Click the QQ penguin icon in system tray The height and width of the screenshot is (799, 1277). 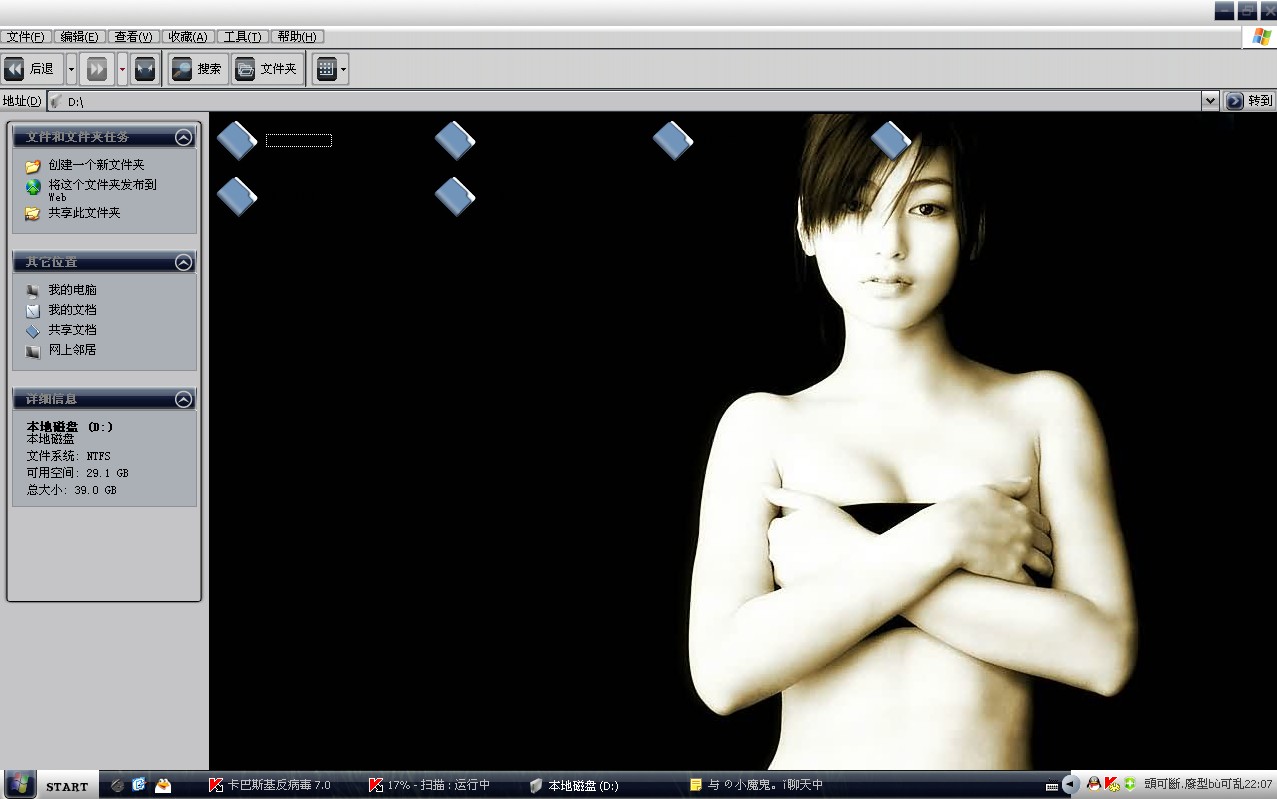tap(1093, 784)
